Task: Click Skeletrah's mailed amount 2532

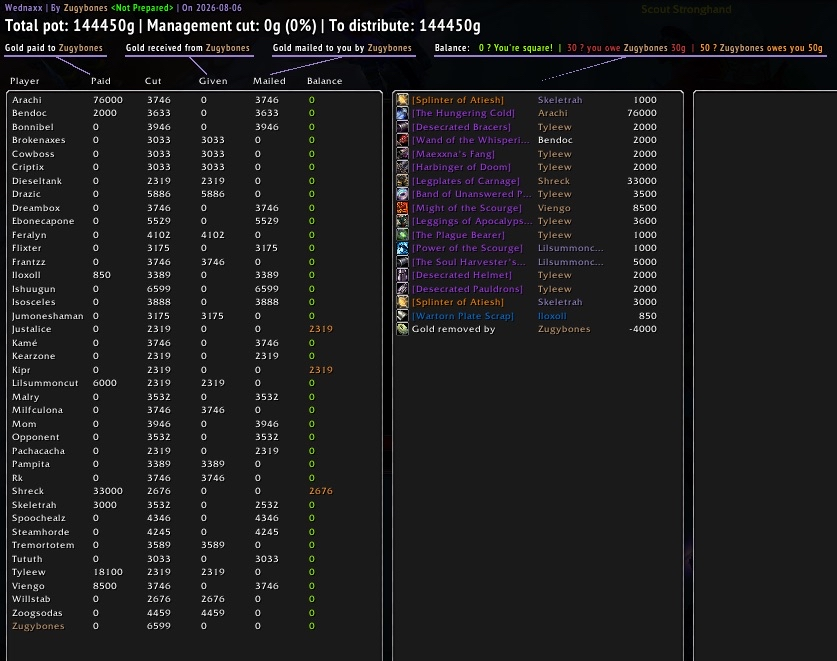Action: 266,505
